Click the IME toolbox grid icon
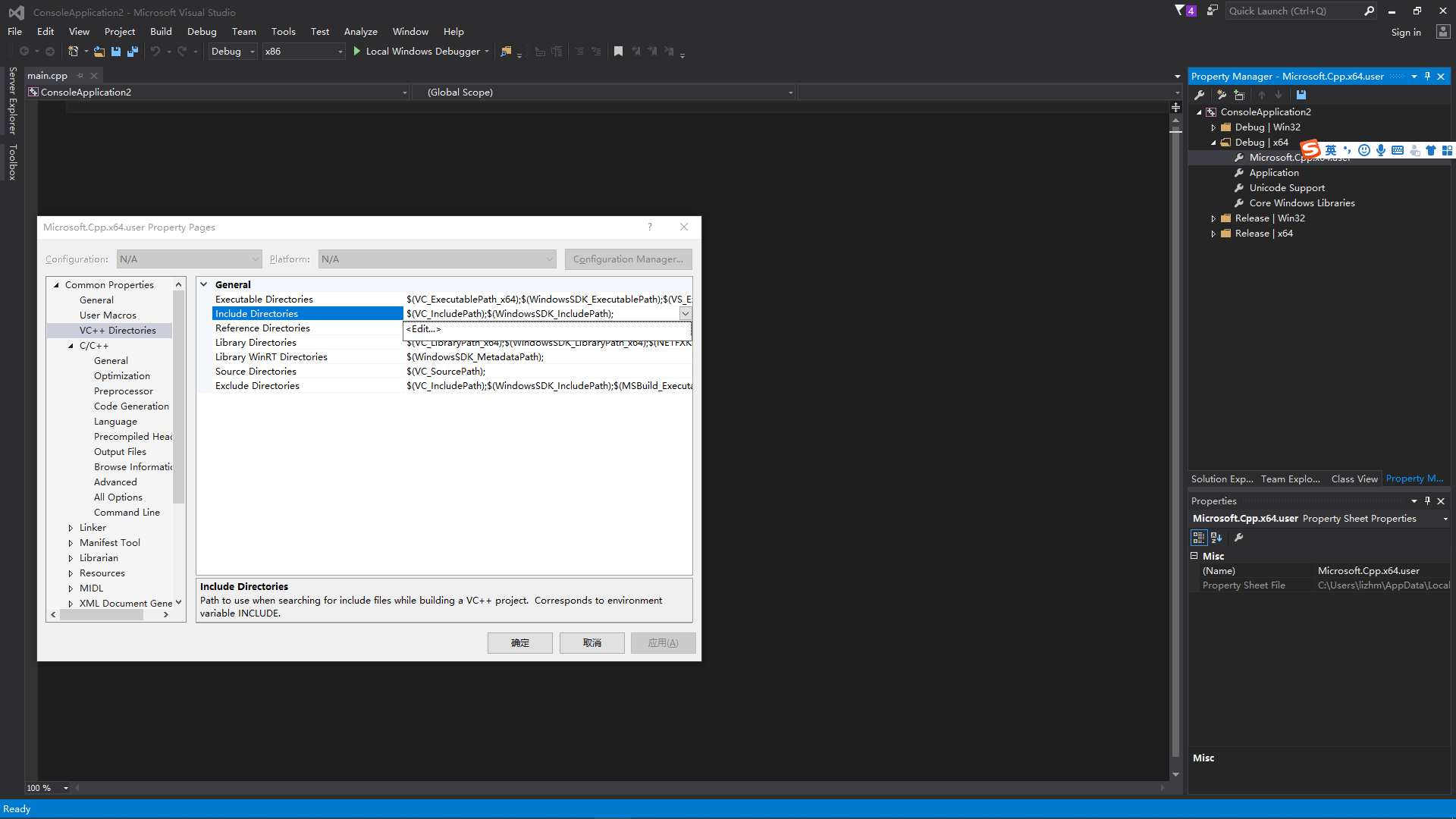The height and width of the screenshot is (819, 1456). click(x=1447, y=150)
